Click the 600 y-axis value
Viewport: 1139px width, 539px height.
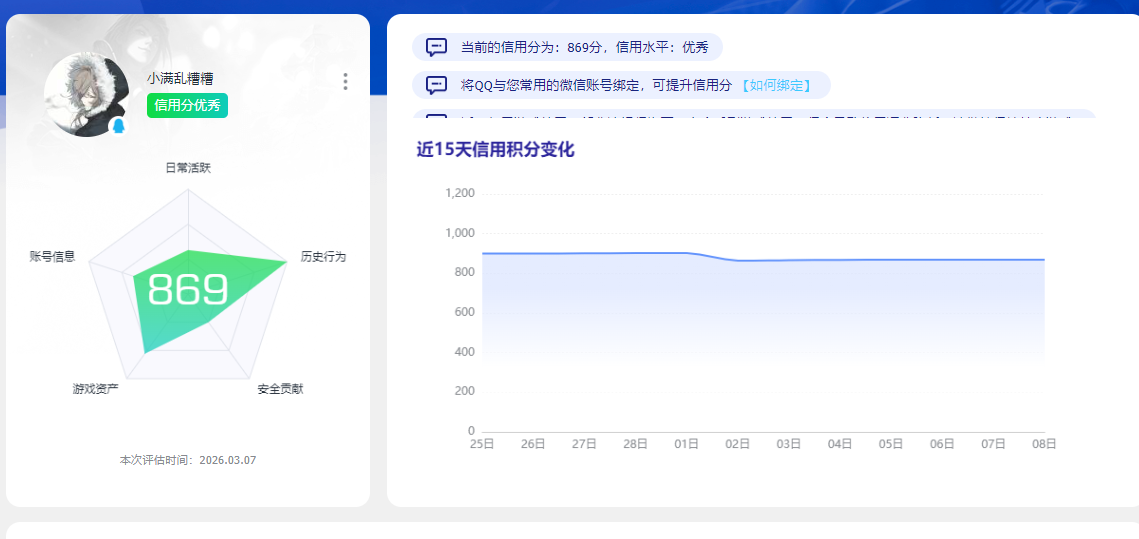pos(465,312)
